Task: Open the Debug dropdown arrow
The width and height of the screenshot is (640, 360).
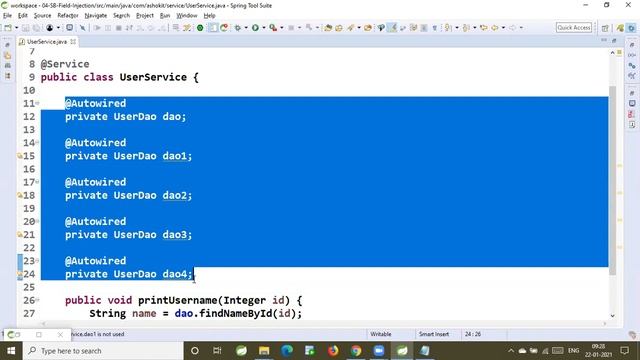Action: point(246,28)
